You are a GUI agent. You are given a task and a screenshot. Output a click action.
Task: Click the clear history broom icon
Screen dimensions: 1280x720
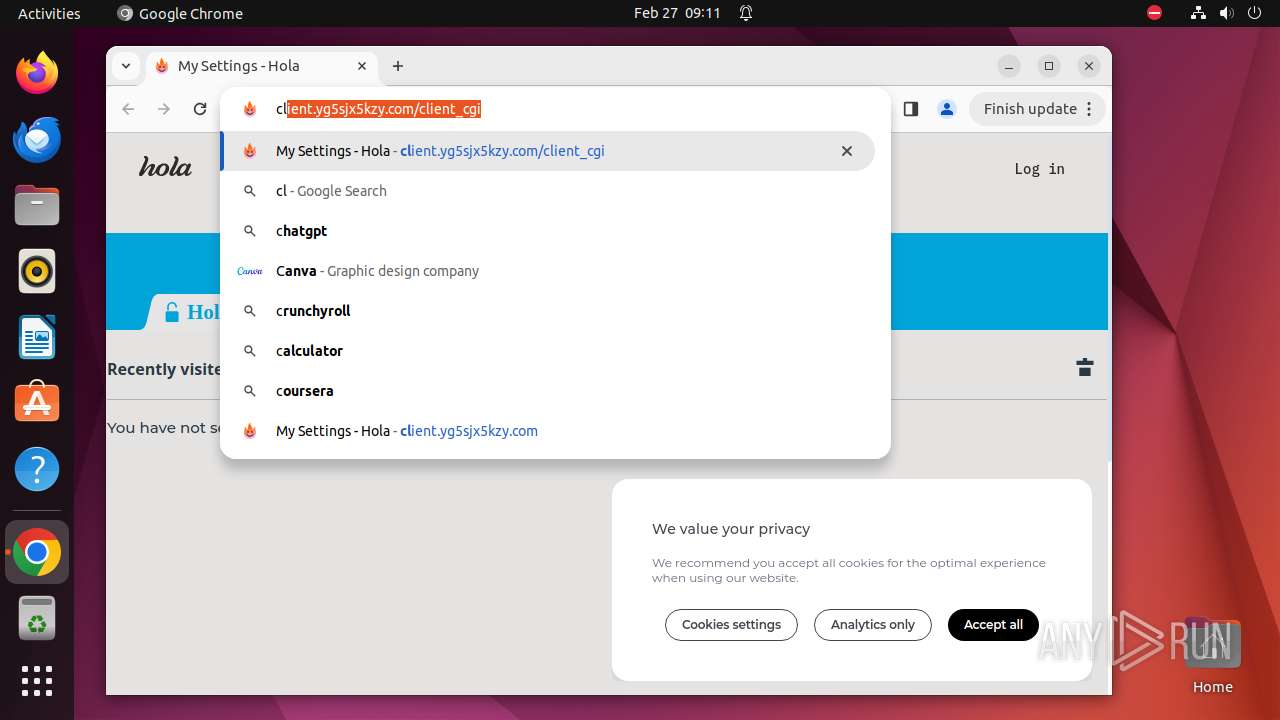click(x=1085, y=367)
